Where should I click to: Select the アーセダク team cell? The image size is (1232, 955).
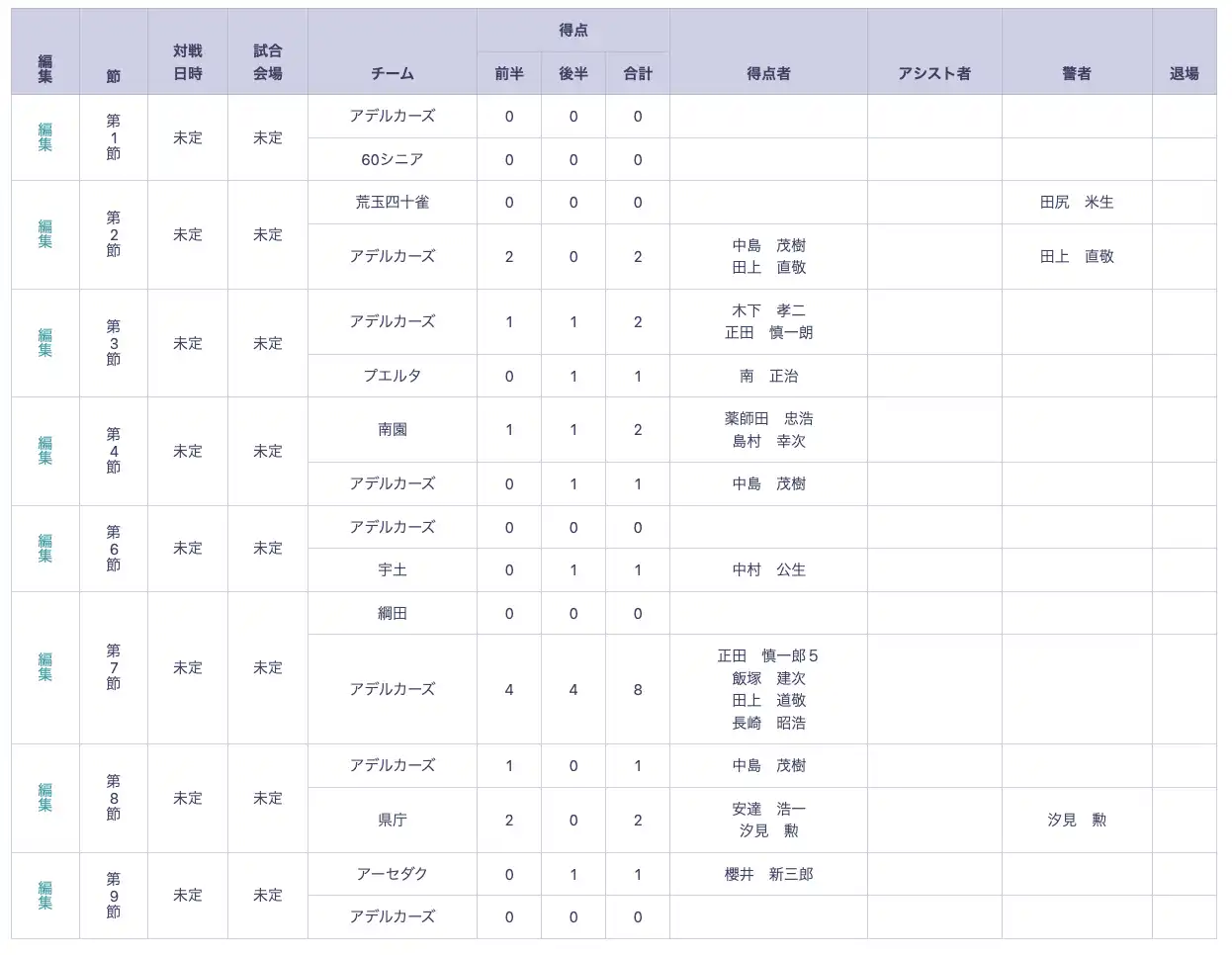coord(393,874)
